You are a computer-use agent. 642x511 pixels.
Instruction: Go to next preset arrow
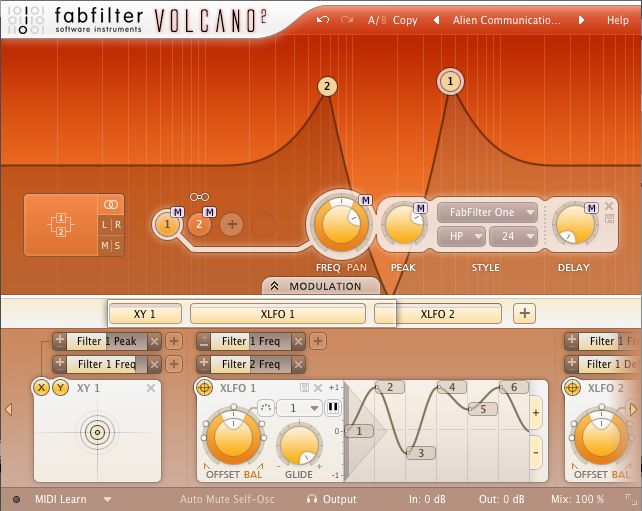pos(581,20)
